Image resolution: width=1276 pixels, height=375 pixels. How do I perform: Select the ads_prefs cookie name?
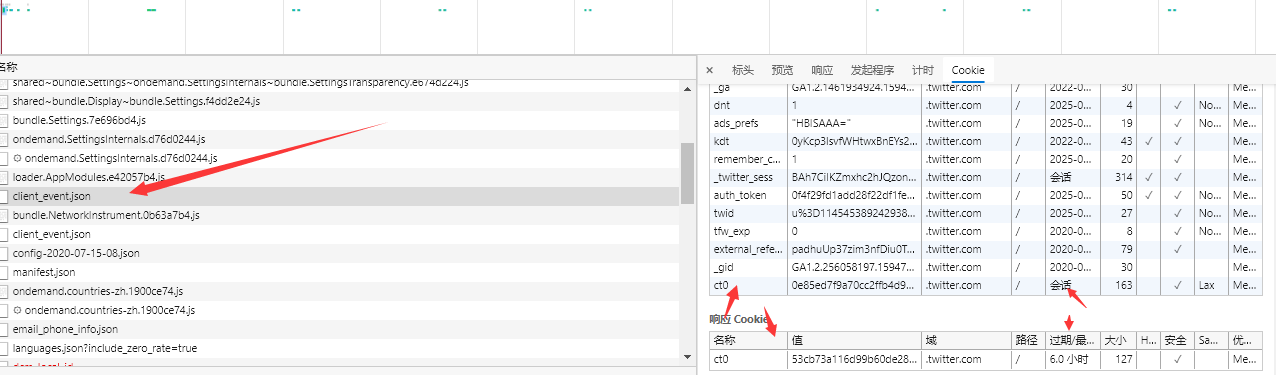click(735, 123)
